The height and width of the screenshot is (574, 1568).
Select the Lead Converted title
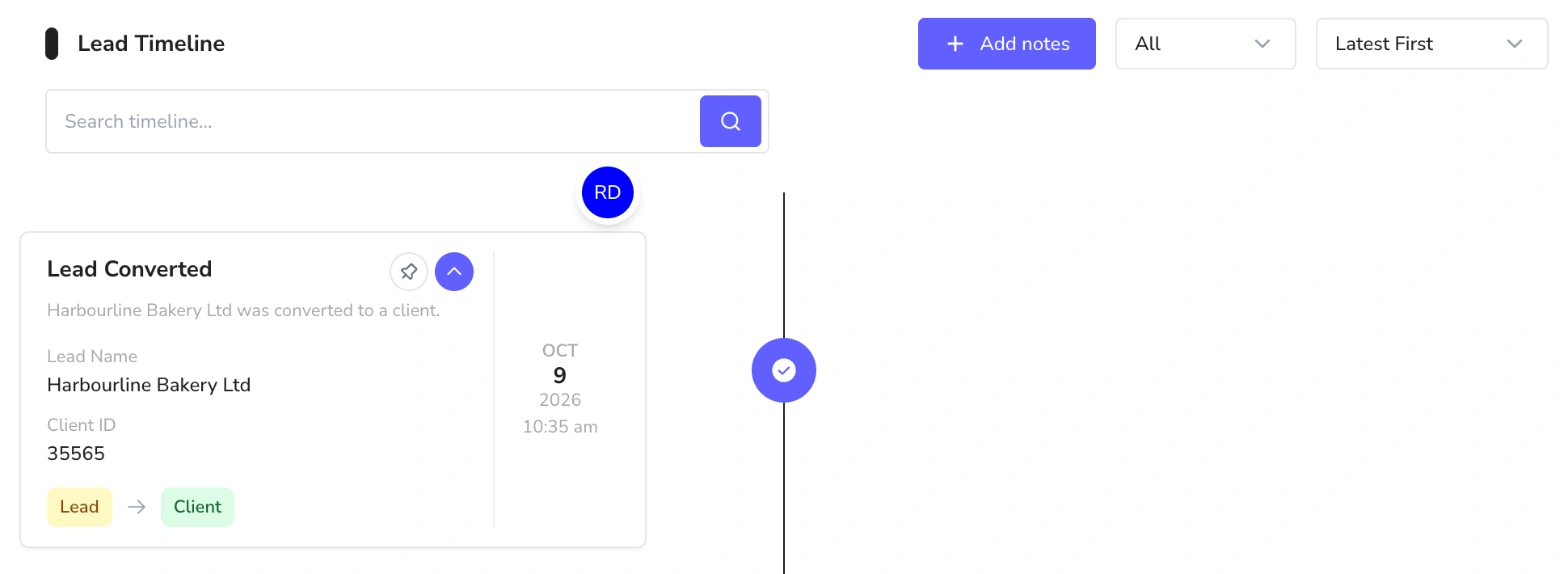(x=130, y=269)
